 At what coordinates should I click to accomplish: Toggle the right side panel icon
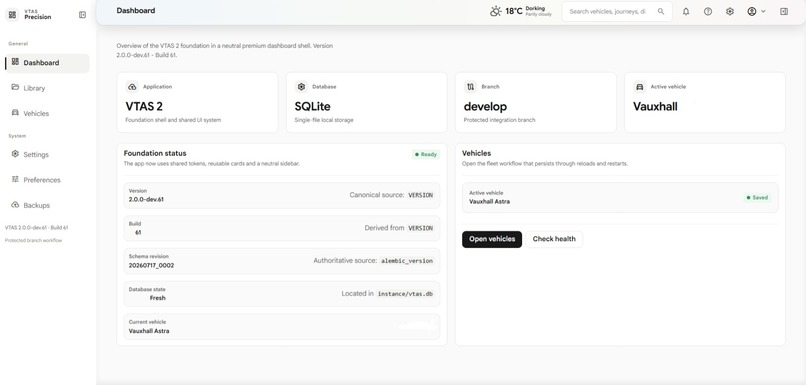tap(784, 11)
